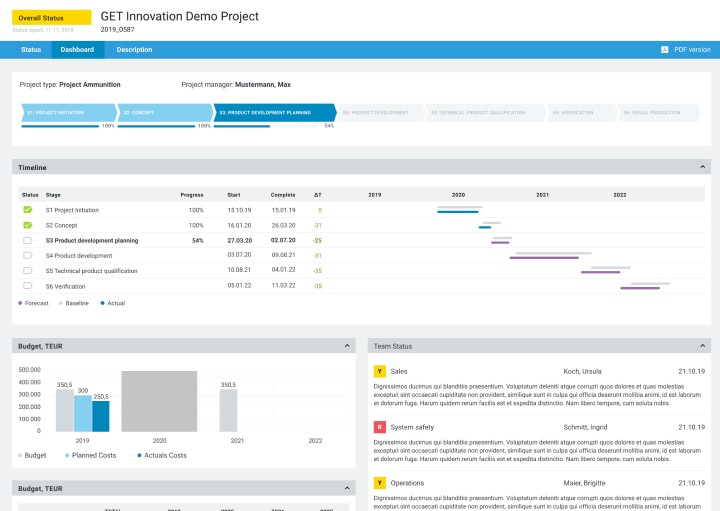Toggle the S2 Concept status checkbox
Screen dimensions: 720x511
pyautogui.click(x=28, y=225)
